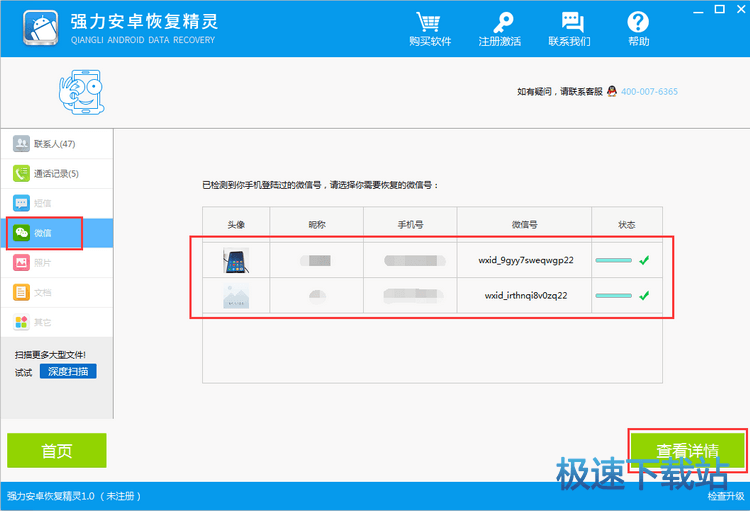This screenshot has height=511, width=750.
Task: Select the 其它 sidebar item
Action: 57,322
